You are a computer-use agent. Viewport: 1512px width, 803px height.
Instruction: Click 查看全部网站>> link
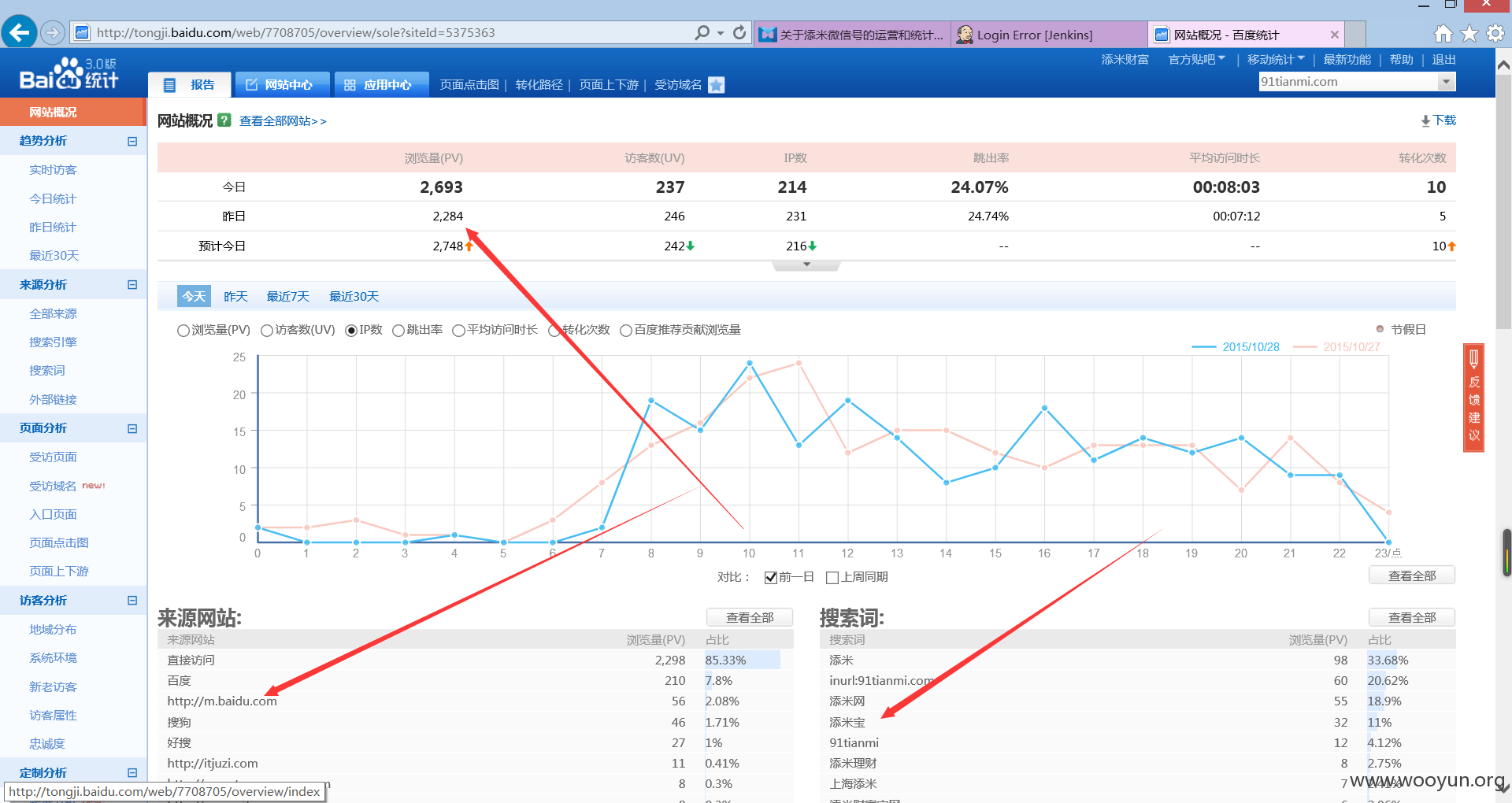[x=283, y=121]
